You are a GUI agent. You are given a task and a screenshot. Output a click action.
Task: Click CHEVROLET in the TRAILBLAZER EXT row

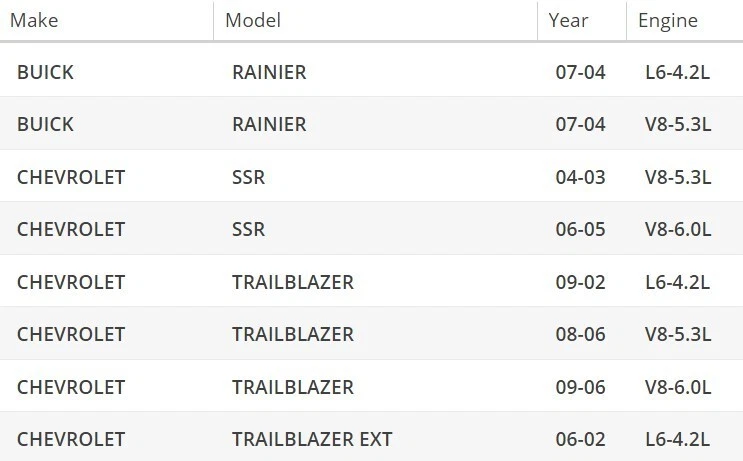pos(71,438)
